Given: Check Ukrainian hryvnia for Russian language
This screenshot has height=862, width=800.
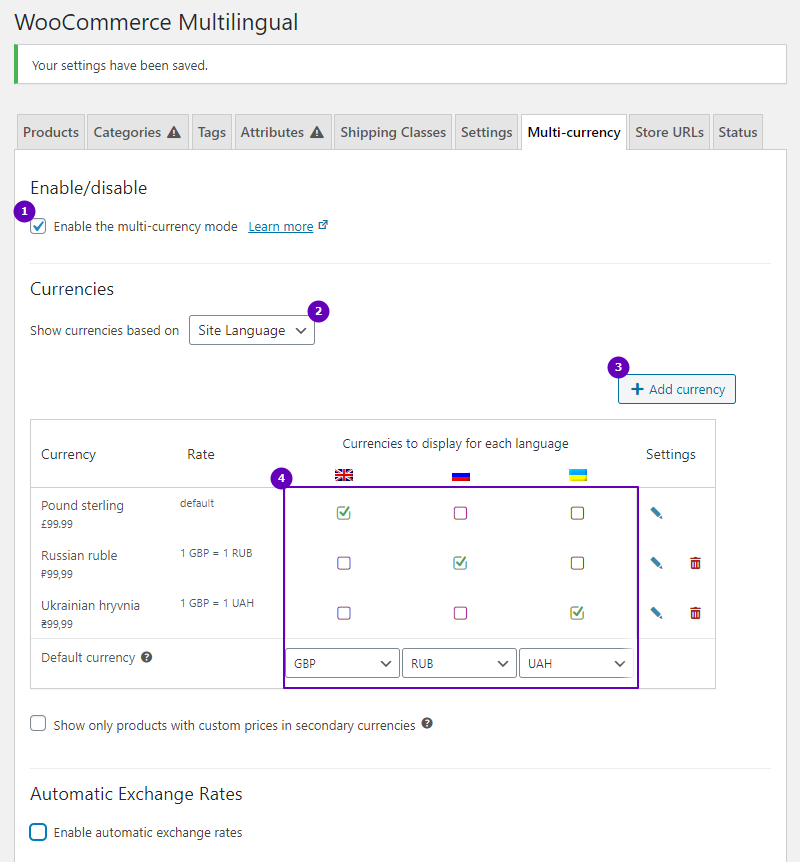Looking at the screenshot, I should pos(460,613).
